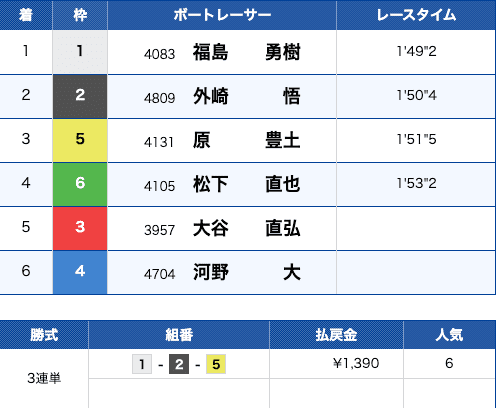Select the blue lane 4 badge
This screenshot has height=408, width=498.
[x=80, y=272]
